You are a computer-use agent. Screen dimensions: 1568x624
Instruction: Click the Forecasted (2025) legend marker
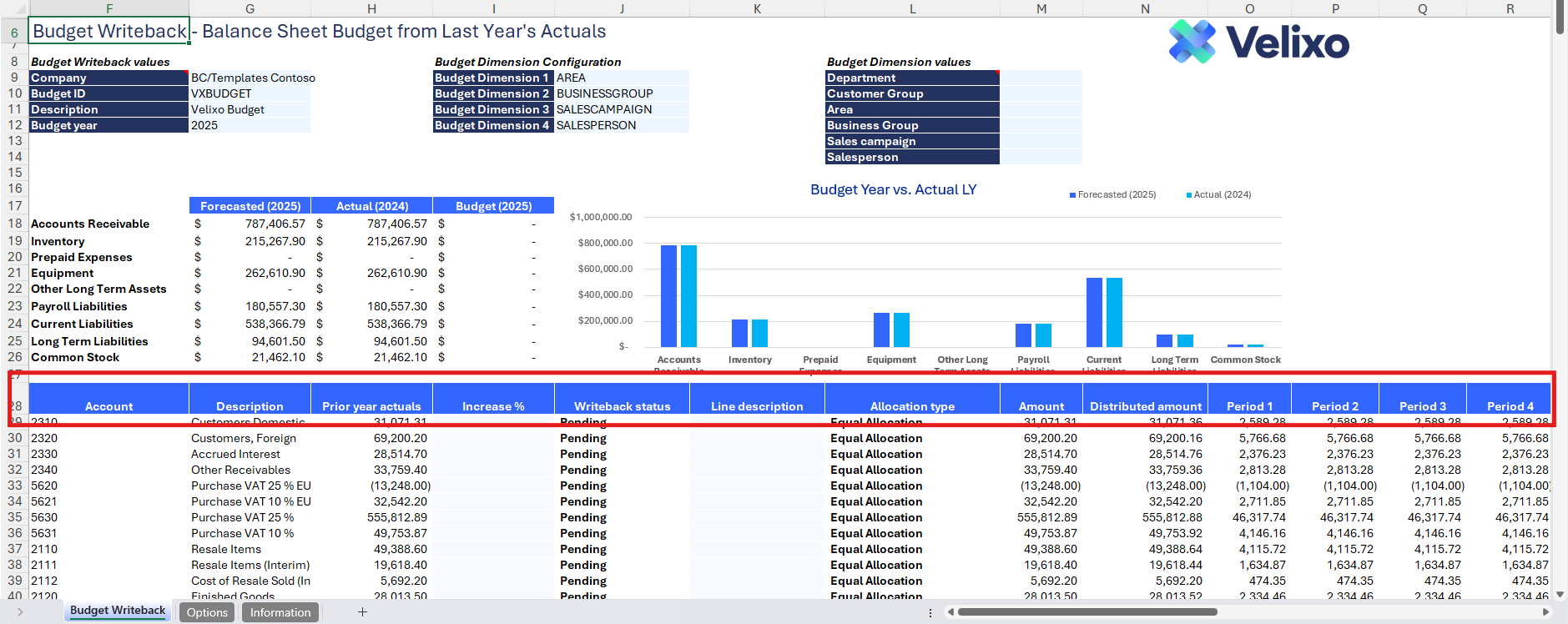tap(1072, 195)
